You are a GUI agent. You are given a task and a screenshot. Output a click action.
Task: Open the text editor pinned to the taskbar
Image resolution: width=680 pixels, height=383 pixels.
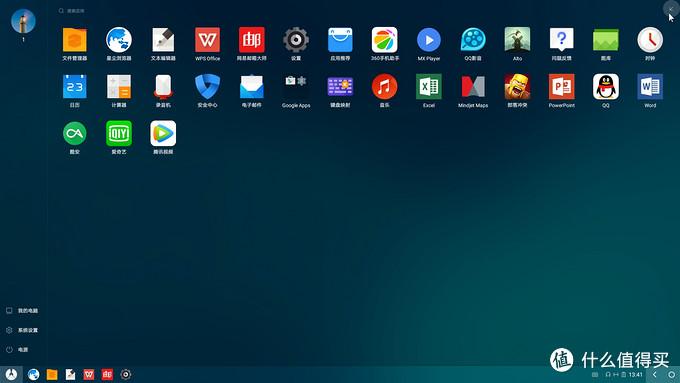(70, 374)
